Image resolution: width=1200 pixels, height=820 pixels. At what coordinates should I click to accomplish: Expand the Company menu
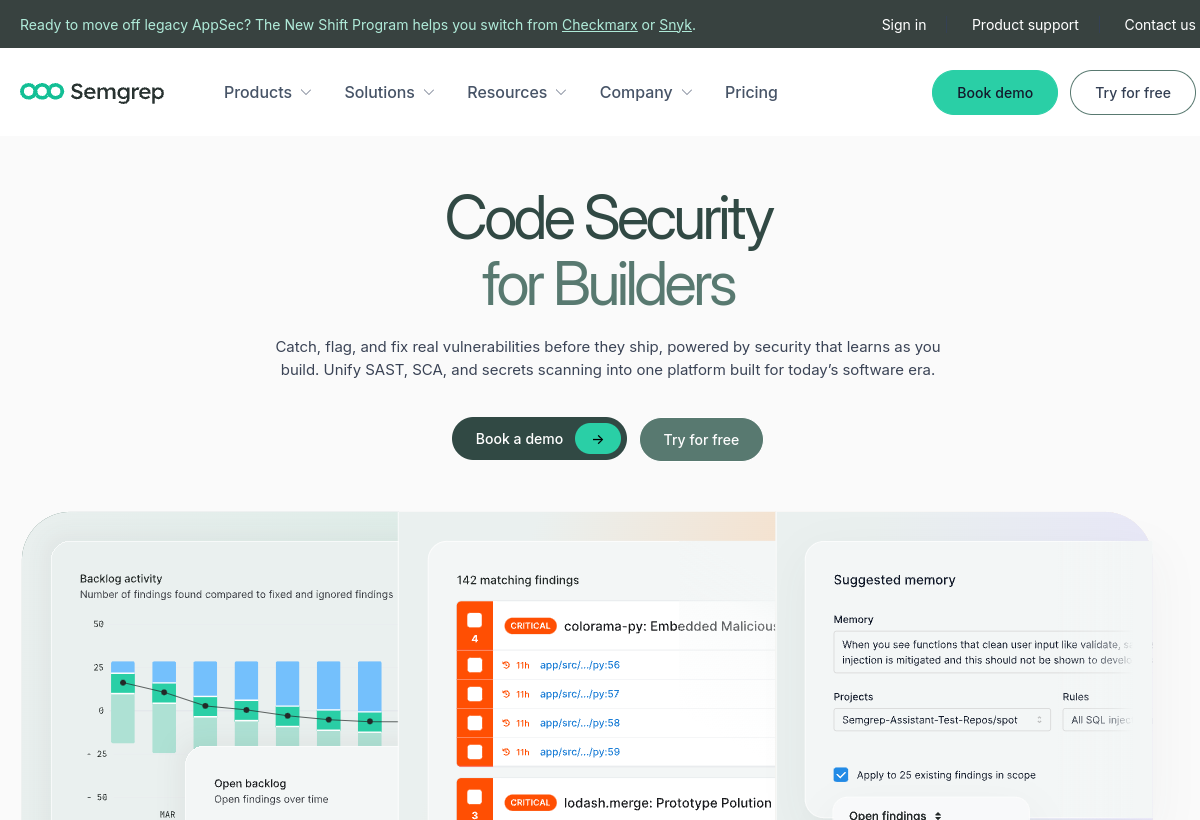pyautogui.click(x=646, y=92)
